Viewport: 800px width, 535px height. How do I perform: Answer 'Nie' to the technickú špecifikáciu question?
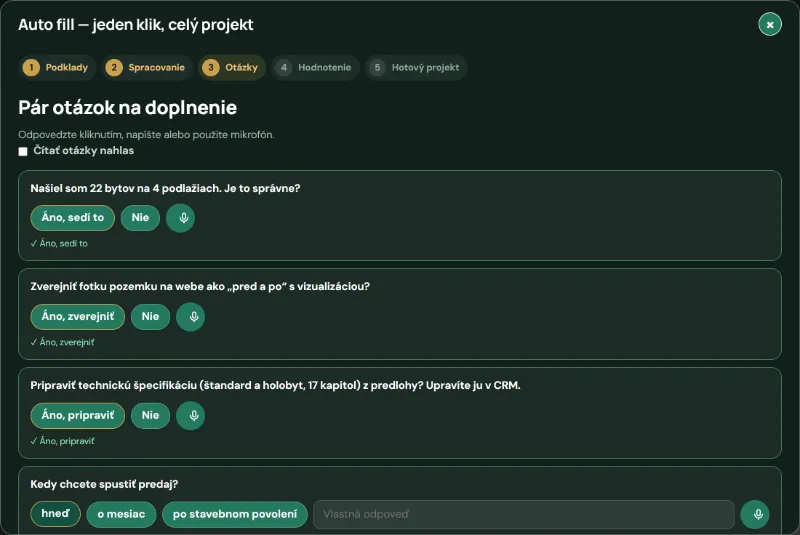(151, 416)
